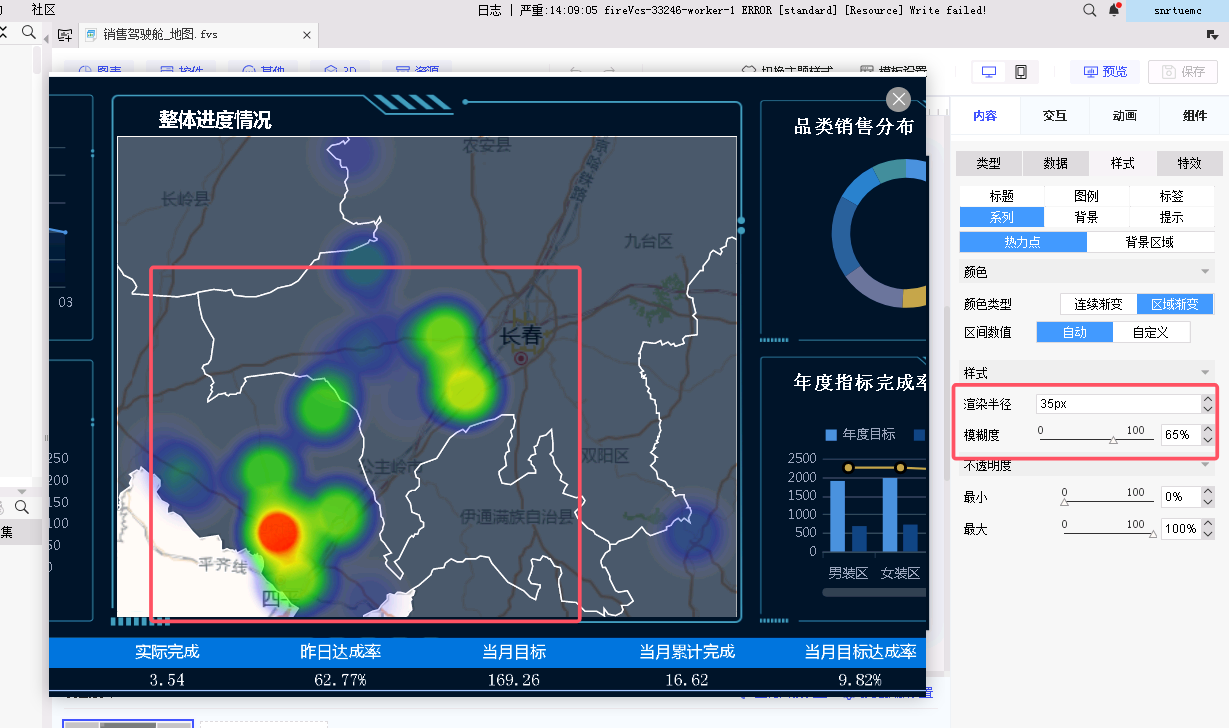This screenshot has width=1229, height=728.
Task: Decrease 最小 opacity with the down arrow
Action: (1209, 502)
